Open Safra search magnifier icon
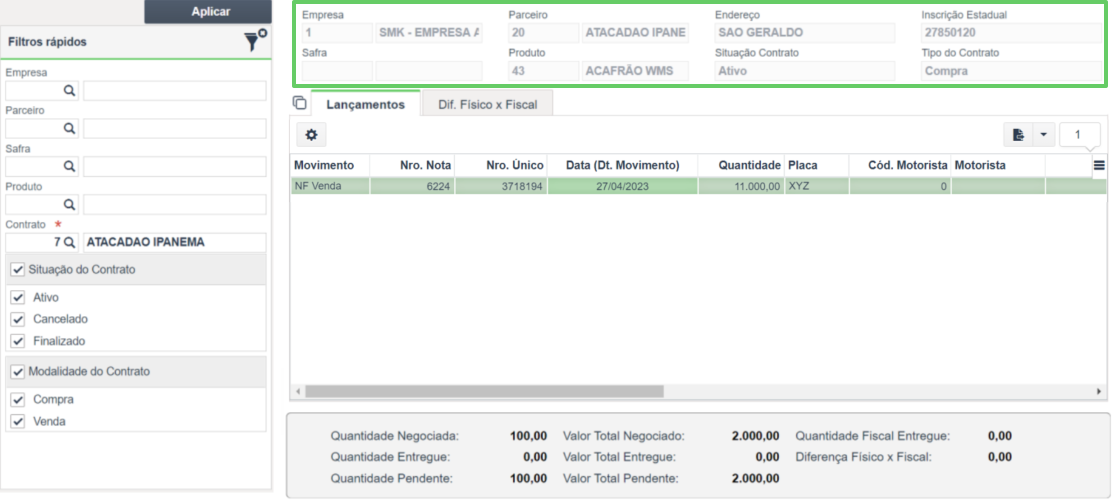The height and width of the screenshot is (500, 1114). (x=69, y=166)
